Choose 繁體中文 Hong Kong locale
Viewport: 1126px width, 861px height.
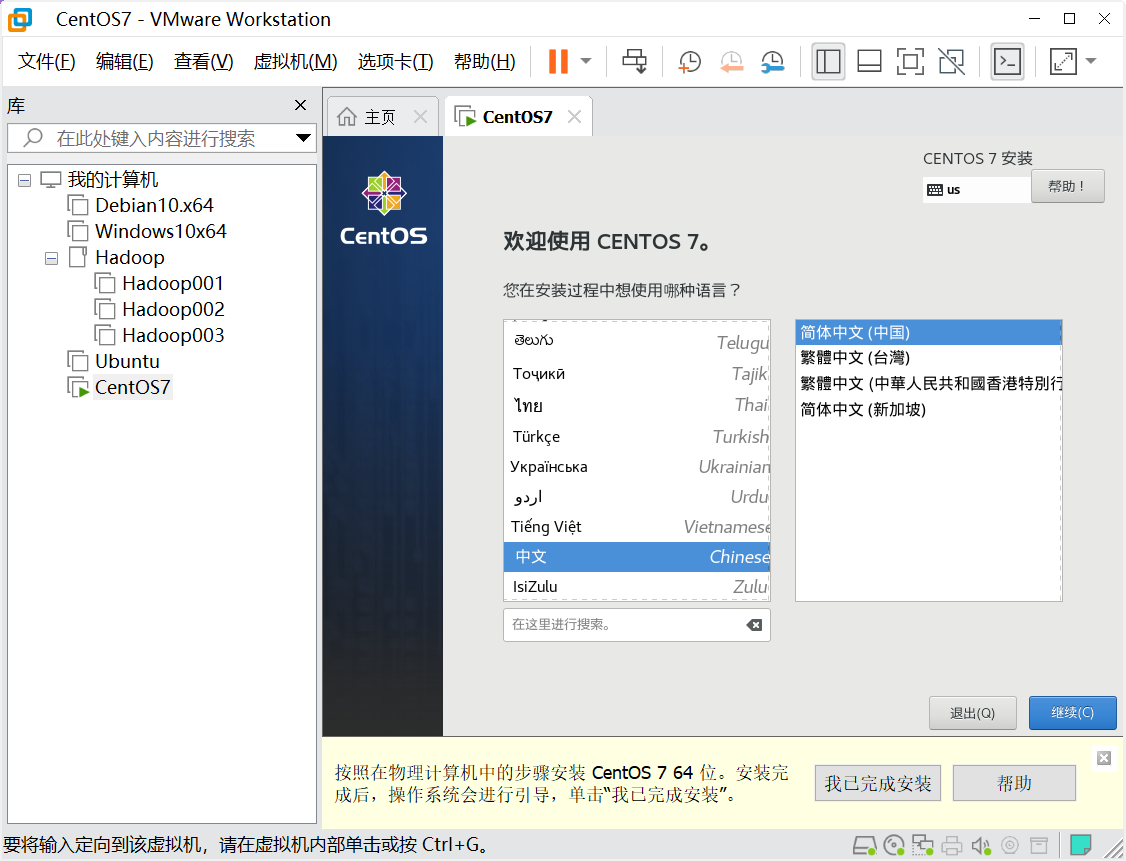[929, 383]
